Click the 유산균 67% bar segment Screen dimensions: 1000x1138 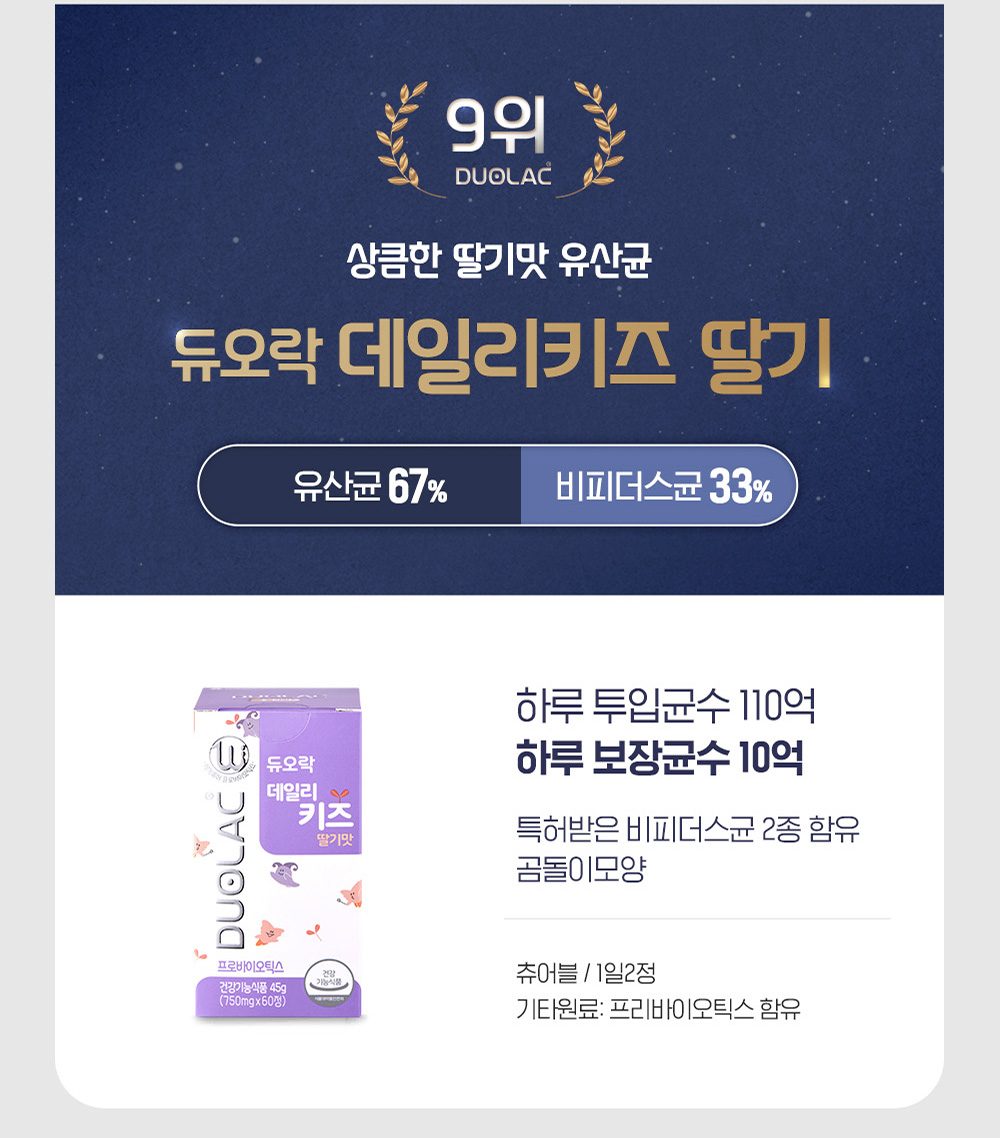(360, 486)
